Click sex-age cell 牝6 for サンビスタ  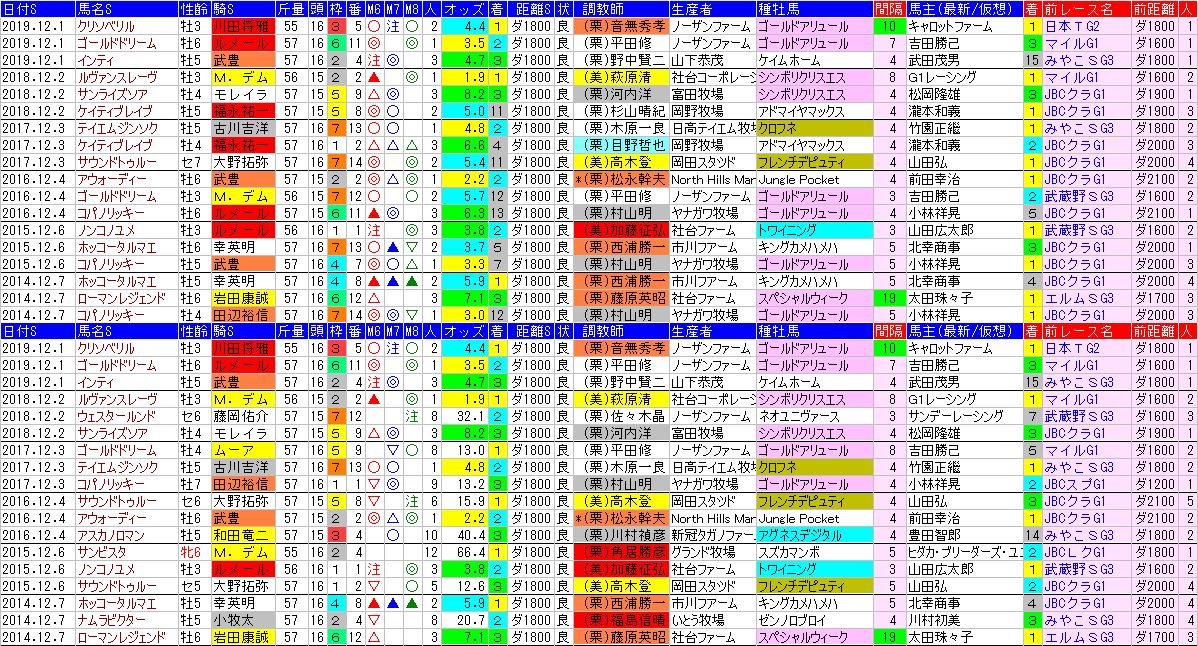191,552
